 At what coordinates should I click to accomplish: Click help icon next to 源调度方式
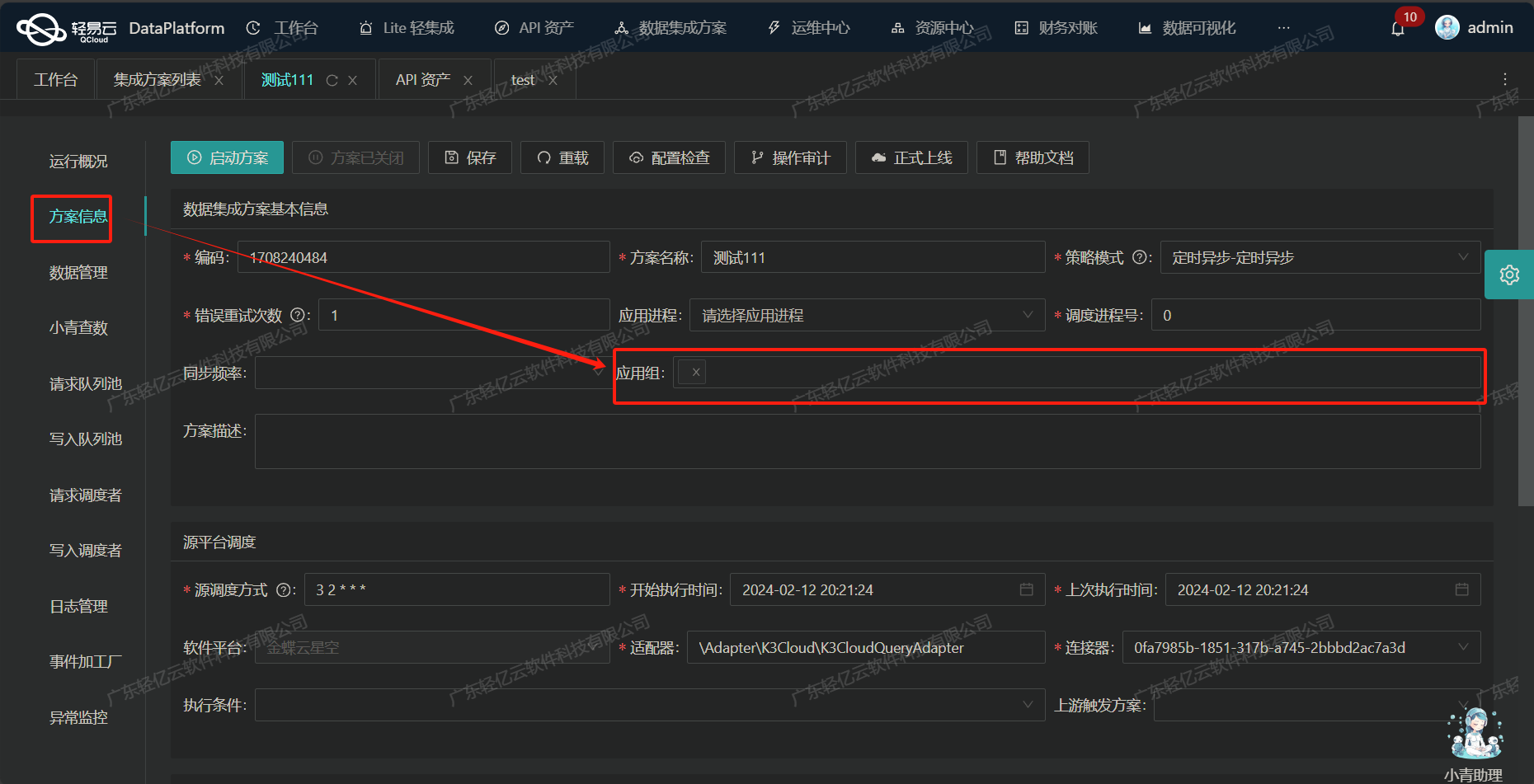pyautogui.click(x=284, y=589)
